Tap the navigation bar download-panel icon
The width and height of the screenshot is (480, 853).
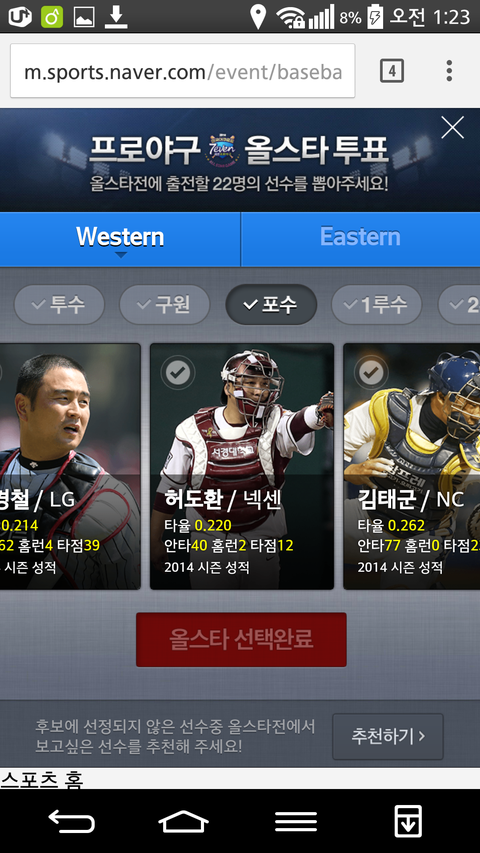[408, 821]
